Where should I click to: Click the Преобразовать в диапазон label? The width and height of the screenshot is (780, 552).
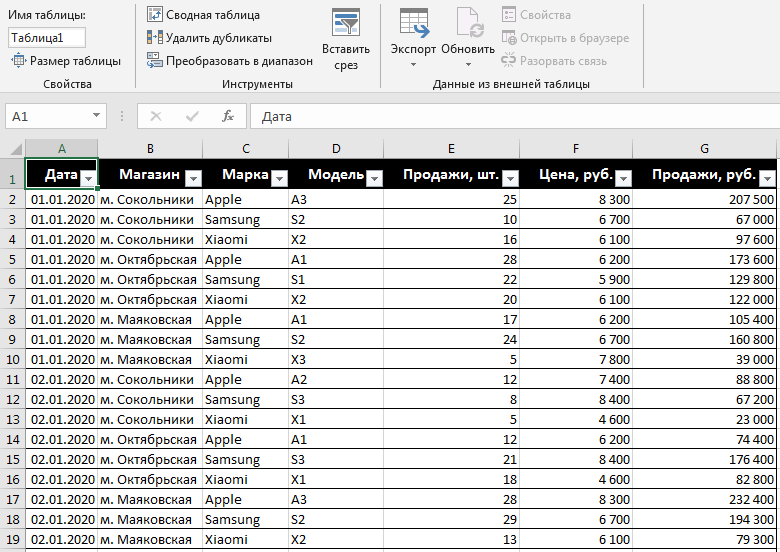point(239,61)
